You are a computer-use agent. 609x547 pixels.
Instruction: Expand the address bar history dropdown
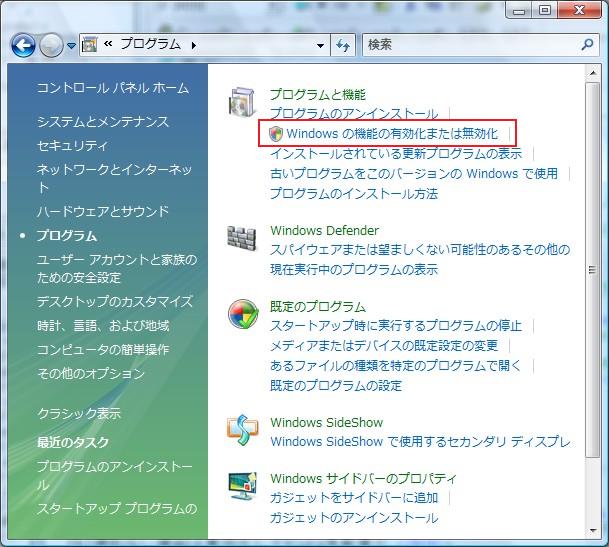(x=320, y=45)
